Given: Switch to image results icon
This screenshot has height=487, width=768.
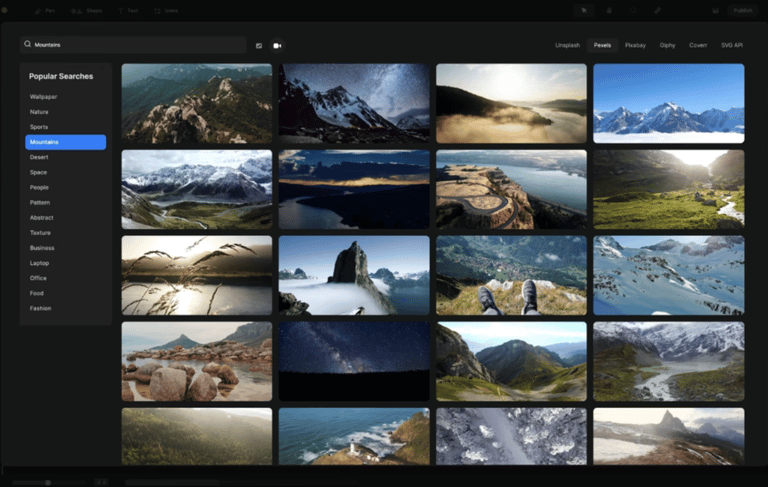Looking at the screenshot, I should click(259, 45).
